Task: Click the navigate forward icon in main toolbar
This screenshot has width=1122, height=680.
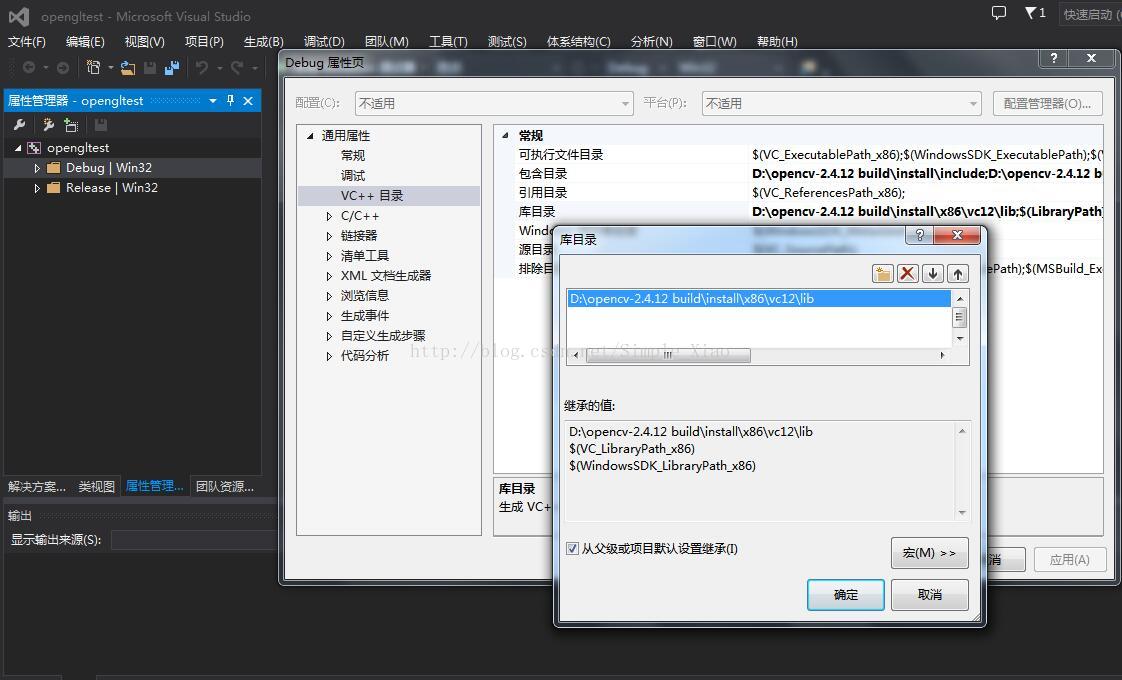Action: coord(63,67)
